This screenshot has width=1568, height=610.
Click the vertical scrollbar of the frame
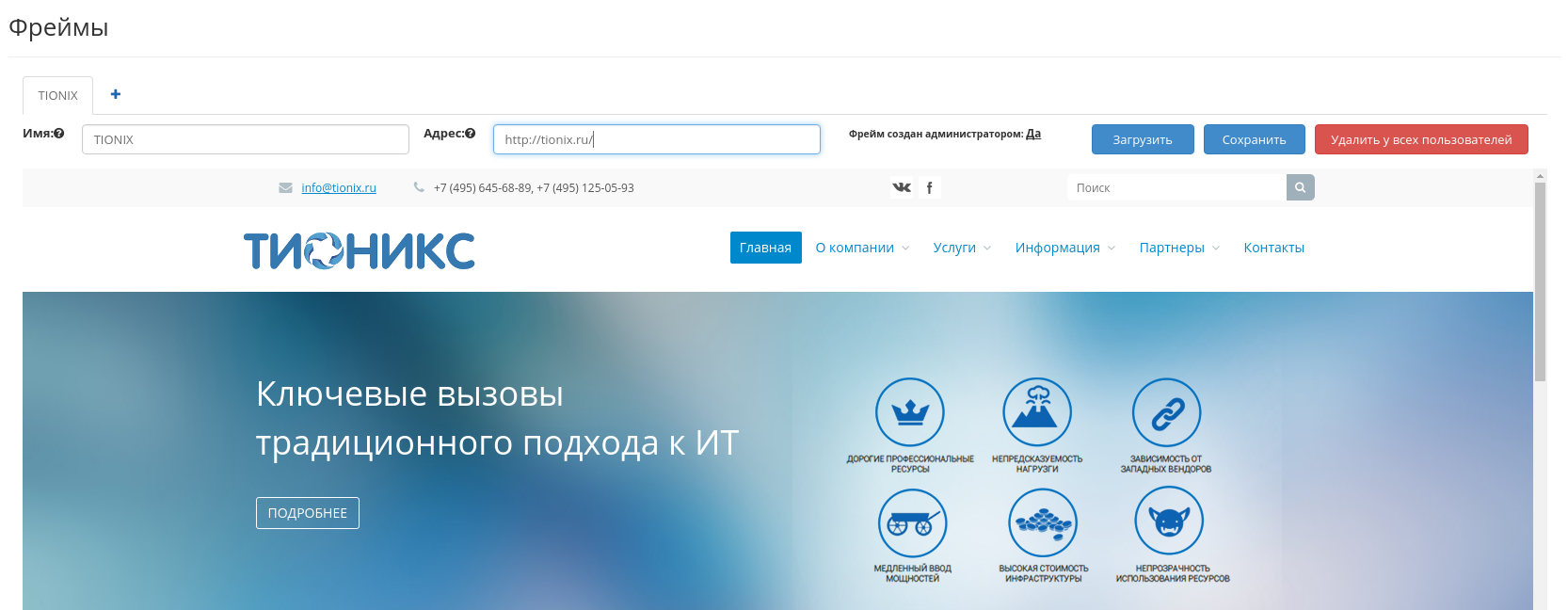point(1540,282)
